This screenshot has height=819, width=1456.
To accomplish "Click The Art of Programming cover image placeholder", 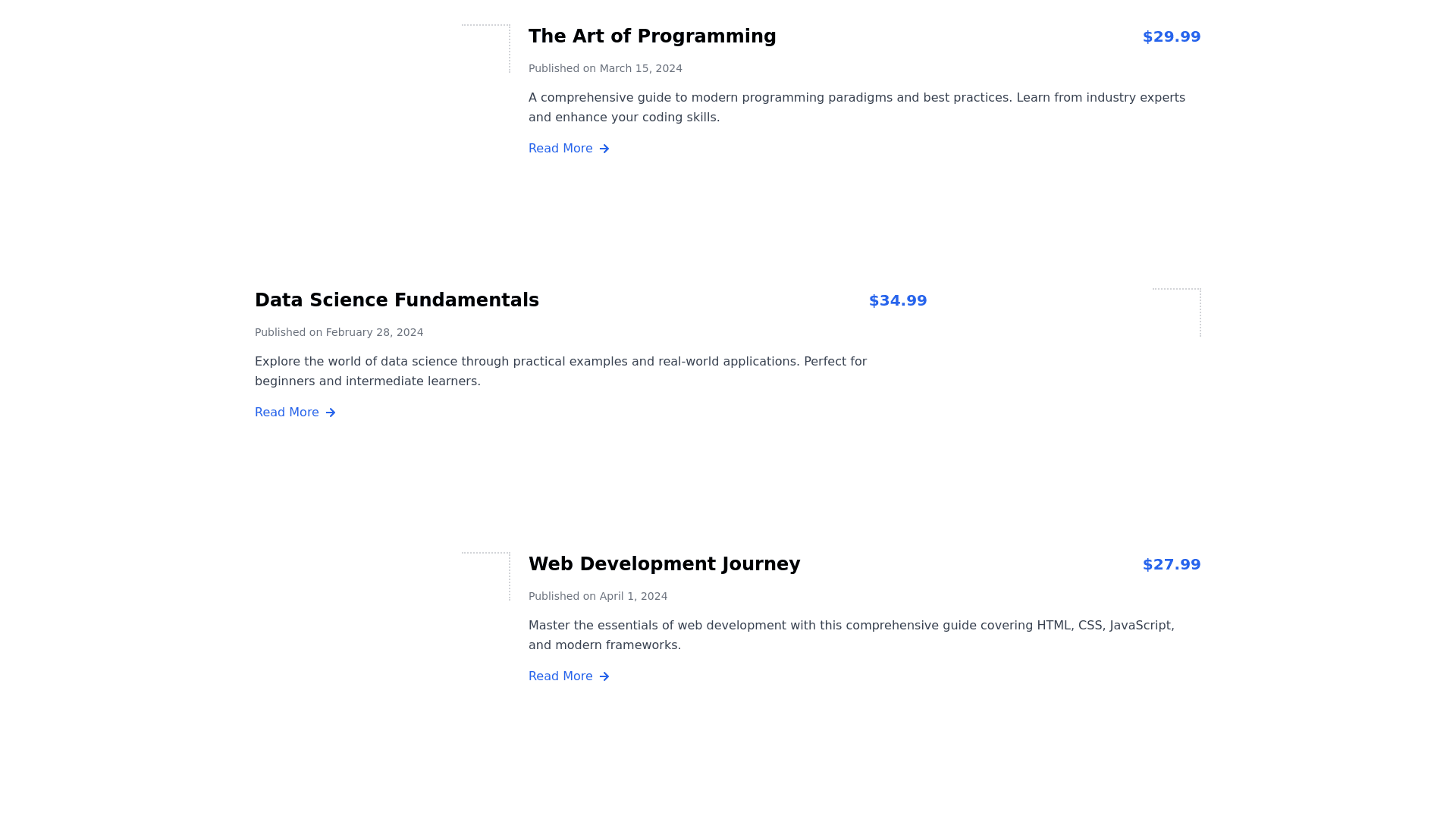I will (x=486, y=49).
